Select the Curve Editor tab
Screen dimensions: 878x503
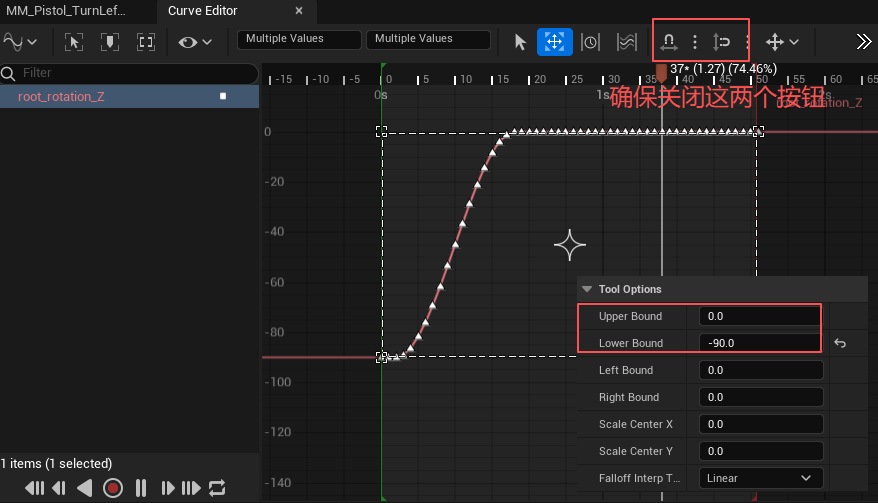tap(203, 11)
